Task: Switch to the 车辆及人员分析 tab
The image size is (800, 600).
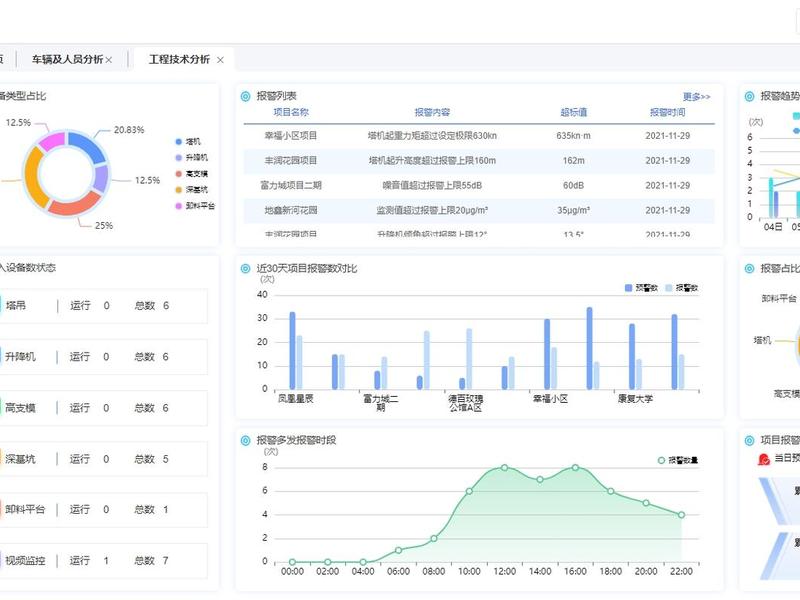Action: [67, 60]
